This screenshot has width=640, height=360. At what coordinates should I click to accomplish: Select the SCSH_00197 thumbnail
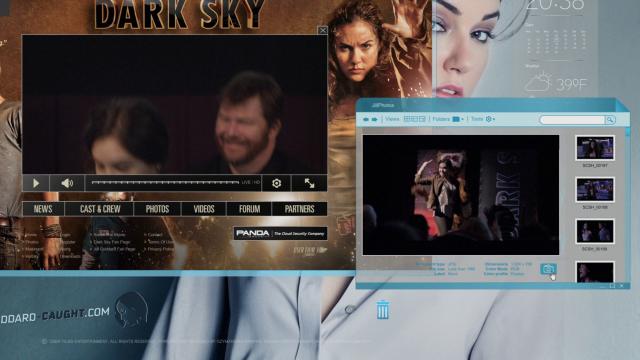click(595, 148)
